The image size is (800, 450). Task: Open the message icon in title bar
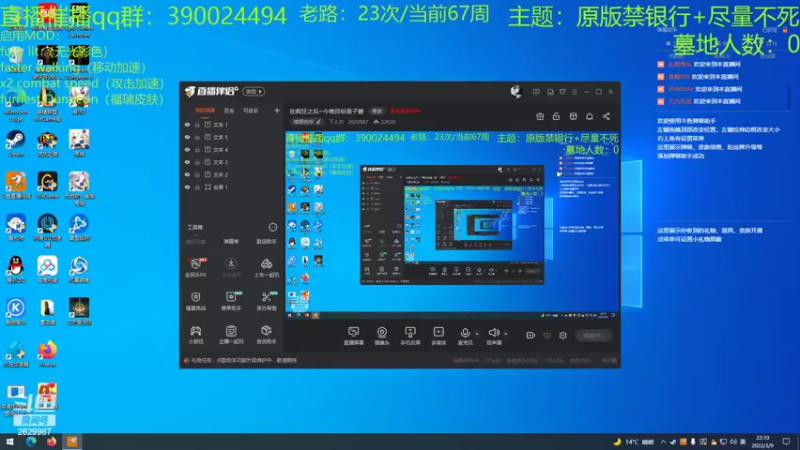tap(536, 92)
